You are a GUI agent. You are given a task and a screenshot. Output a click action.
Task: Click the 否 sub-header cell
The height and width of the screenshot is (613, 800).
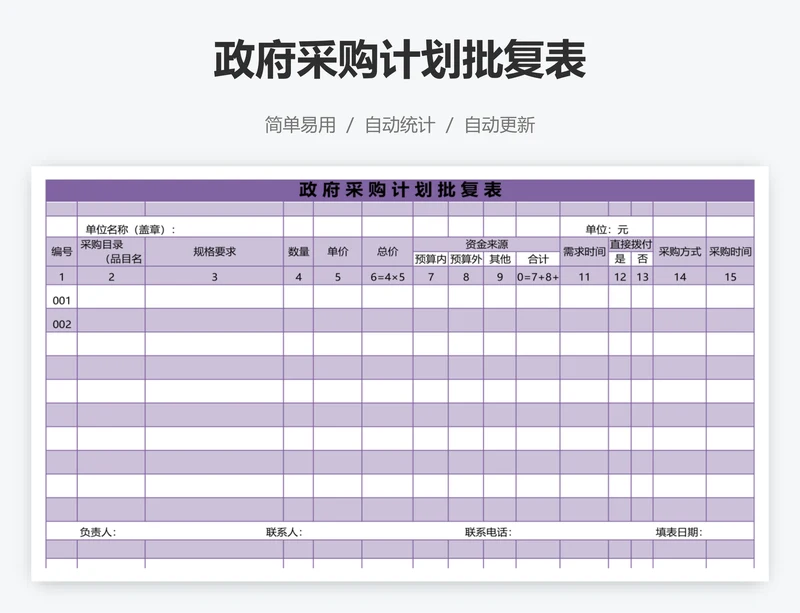pyautogui.click(x=642, y=259)
